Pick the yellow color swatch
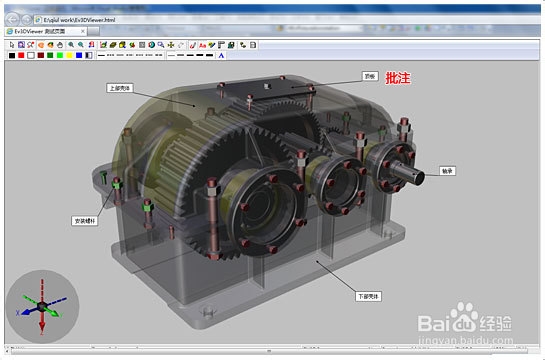This screenshot has height=360, width=545. tap(70, 55)
